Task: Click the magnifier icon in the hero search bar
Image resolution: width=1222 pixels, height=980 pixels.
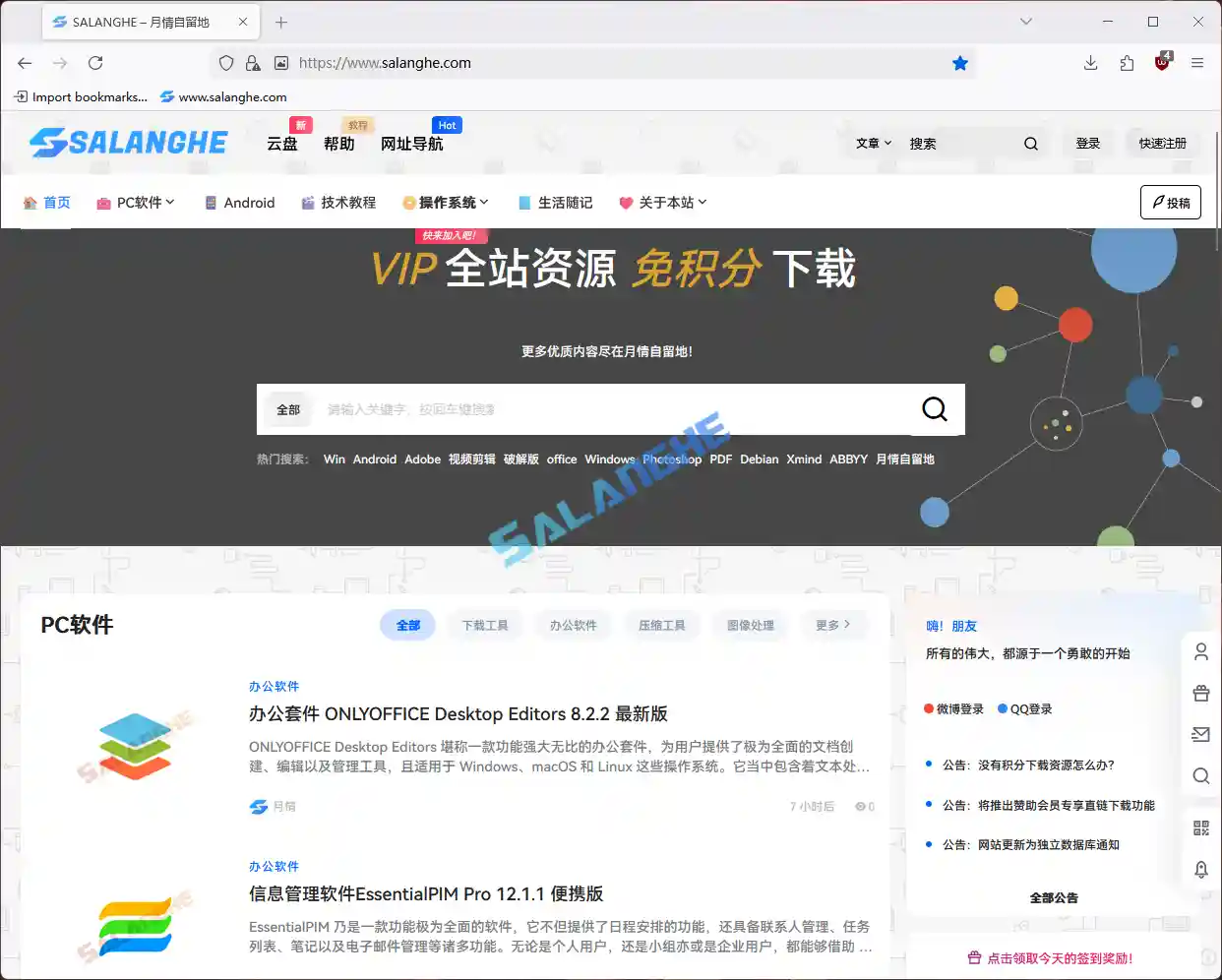Action: pos(933,409)
